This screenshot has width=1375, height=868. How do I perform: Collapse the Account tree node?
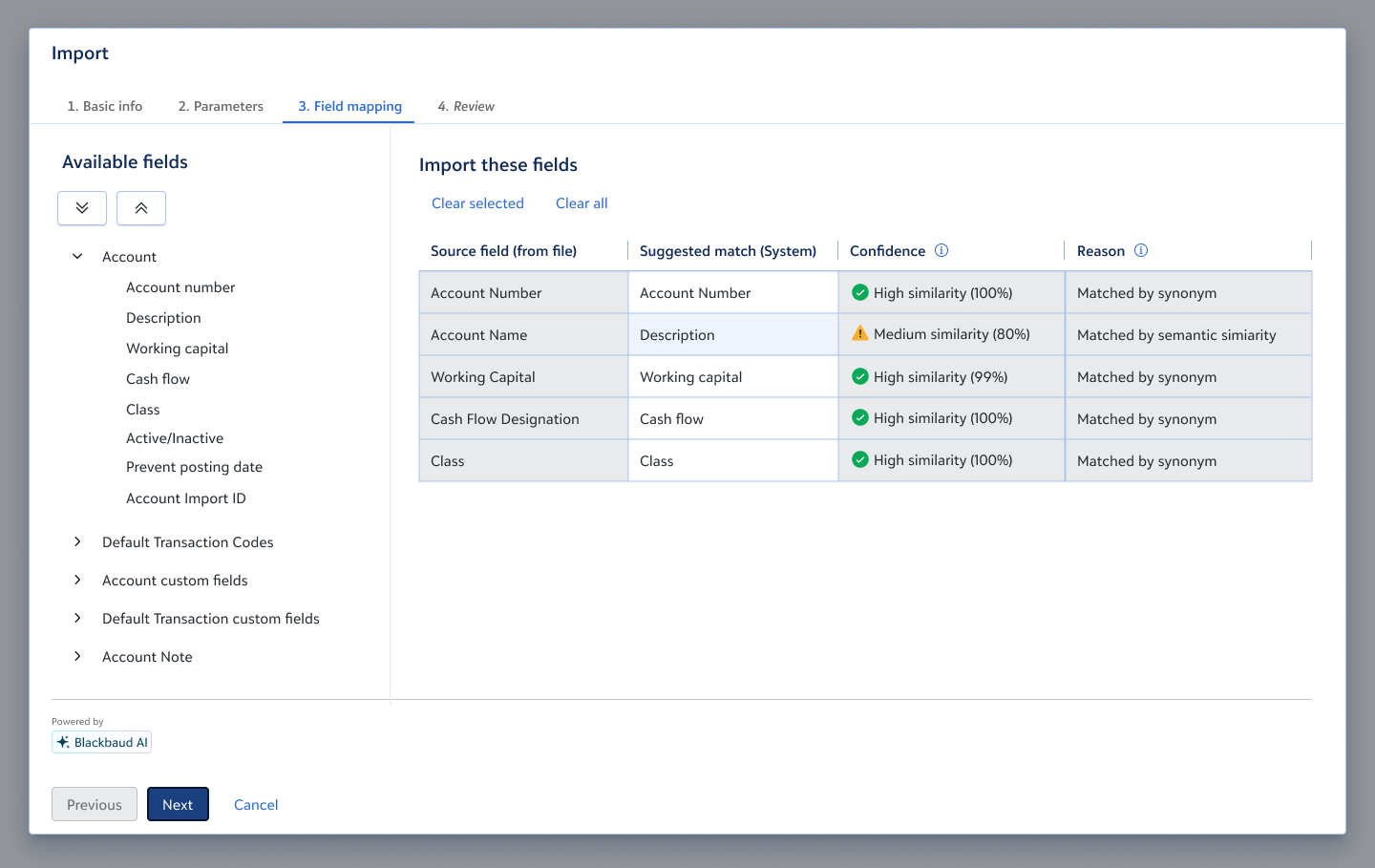[77, 256]
